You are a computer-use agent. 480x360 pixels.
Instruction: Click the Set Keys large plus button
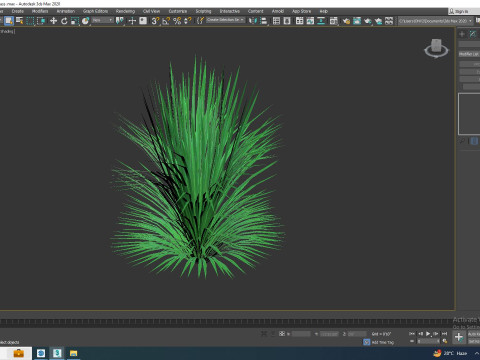pyautogui.click(x=459, y=337)
